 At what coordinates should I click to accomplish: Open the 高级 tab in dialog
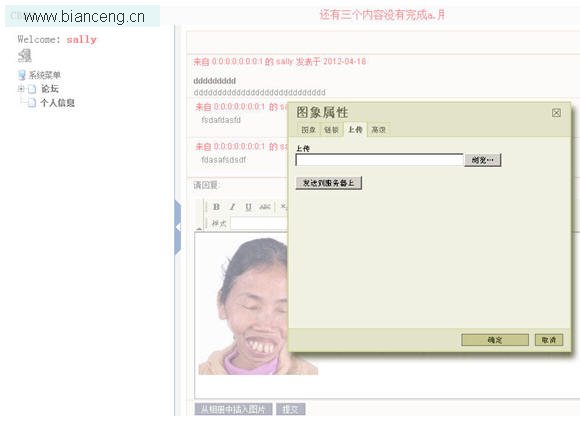click(378, 130)
